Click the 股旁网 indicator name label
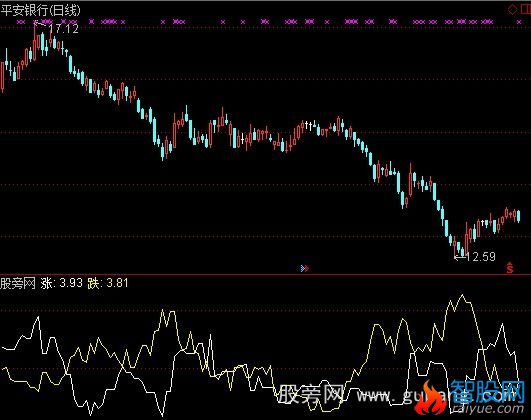This screenshot has height=420, width=531. [x=18, y=283]
